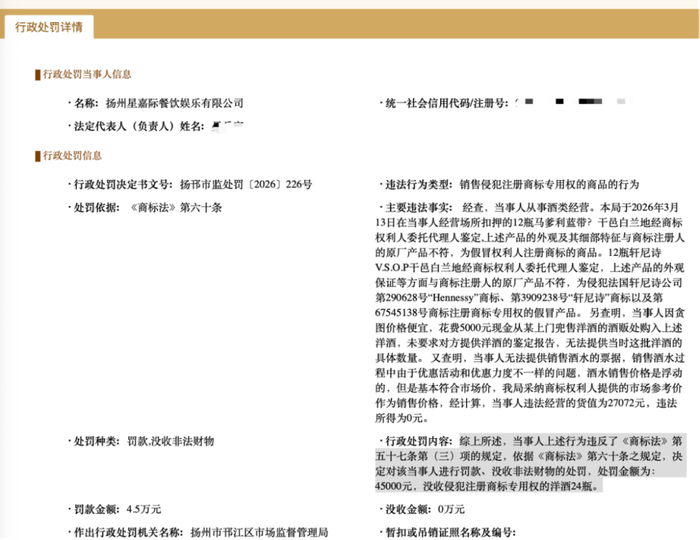Click the fine amount 4.5万元
Screen dimensions: 700x540
tap(144, 509)
